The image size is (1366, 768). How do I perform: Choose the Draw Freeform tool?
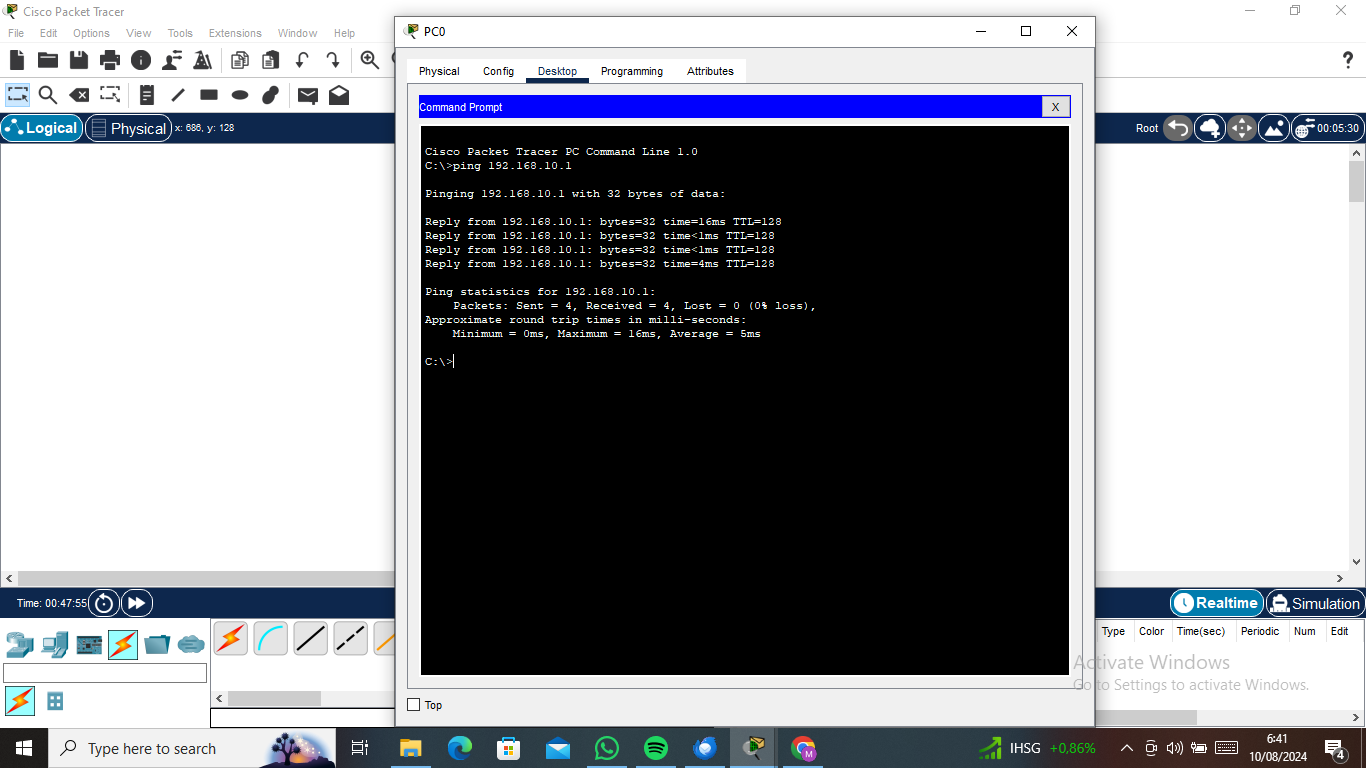(x=271, y=95)
